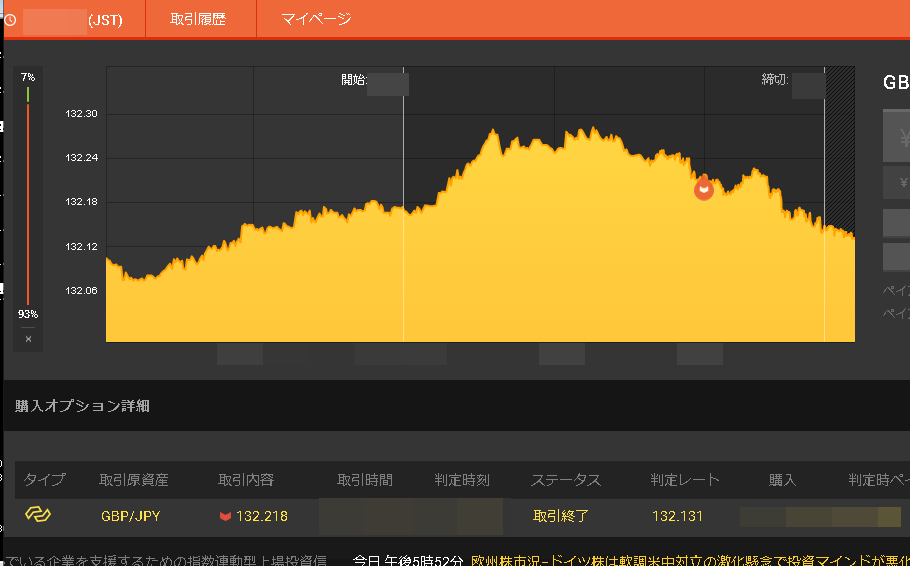
Task: Select 132.131 judgement rate cell
Action: [x=677, y=516]
